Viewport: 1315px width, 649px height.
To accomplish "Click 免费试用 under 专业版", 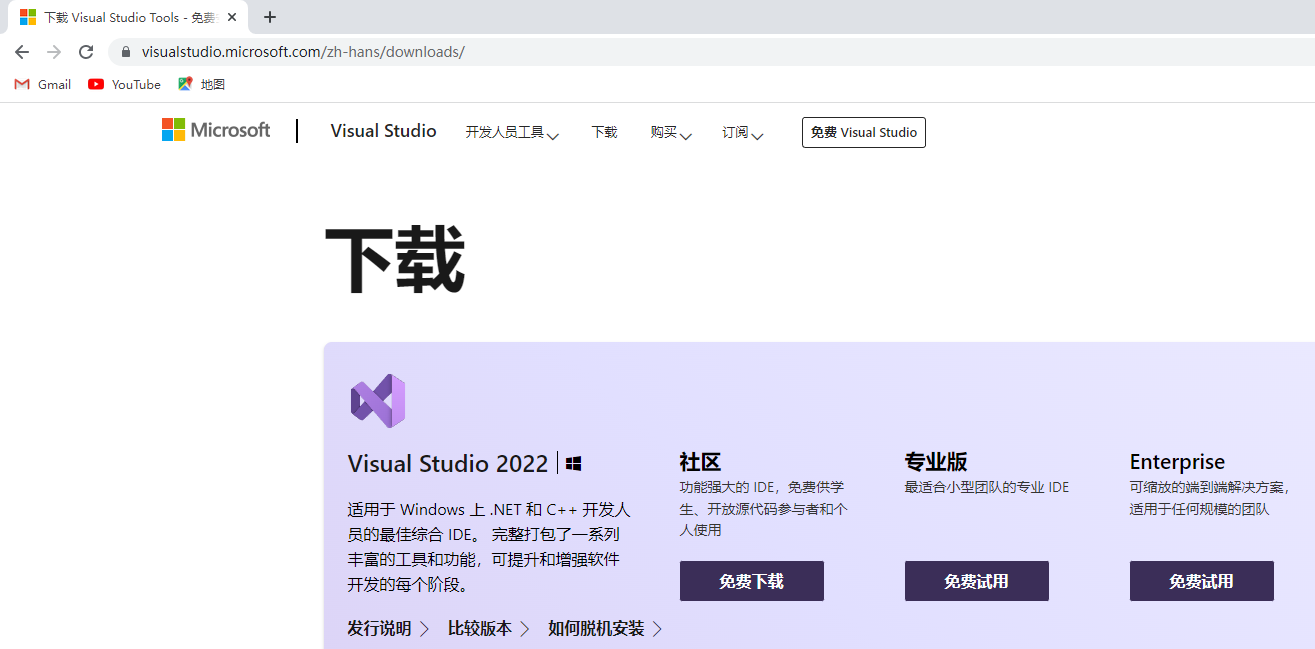I will tap(977, 581).
